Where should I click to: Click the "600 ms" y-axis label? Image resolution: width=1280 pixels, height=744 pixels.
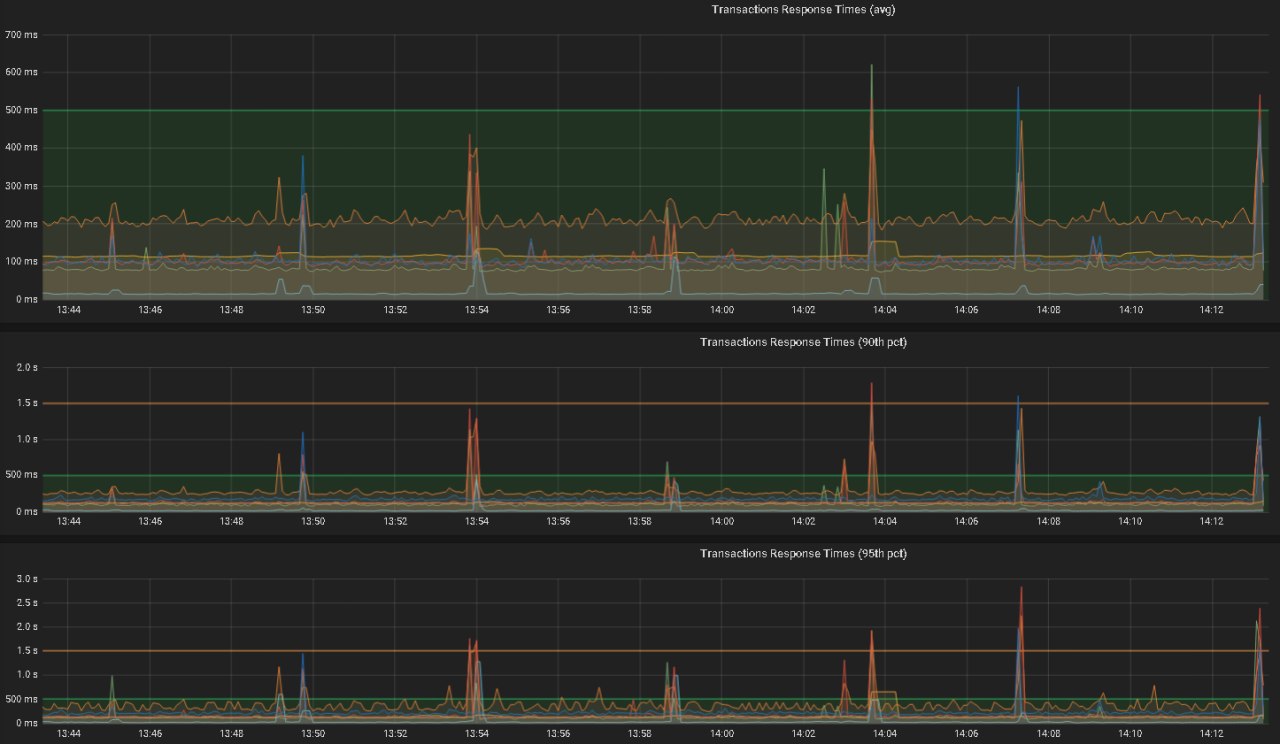coord(21,72)
